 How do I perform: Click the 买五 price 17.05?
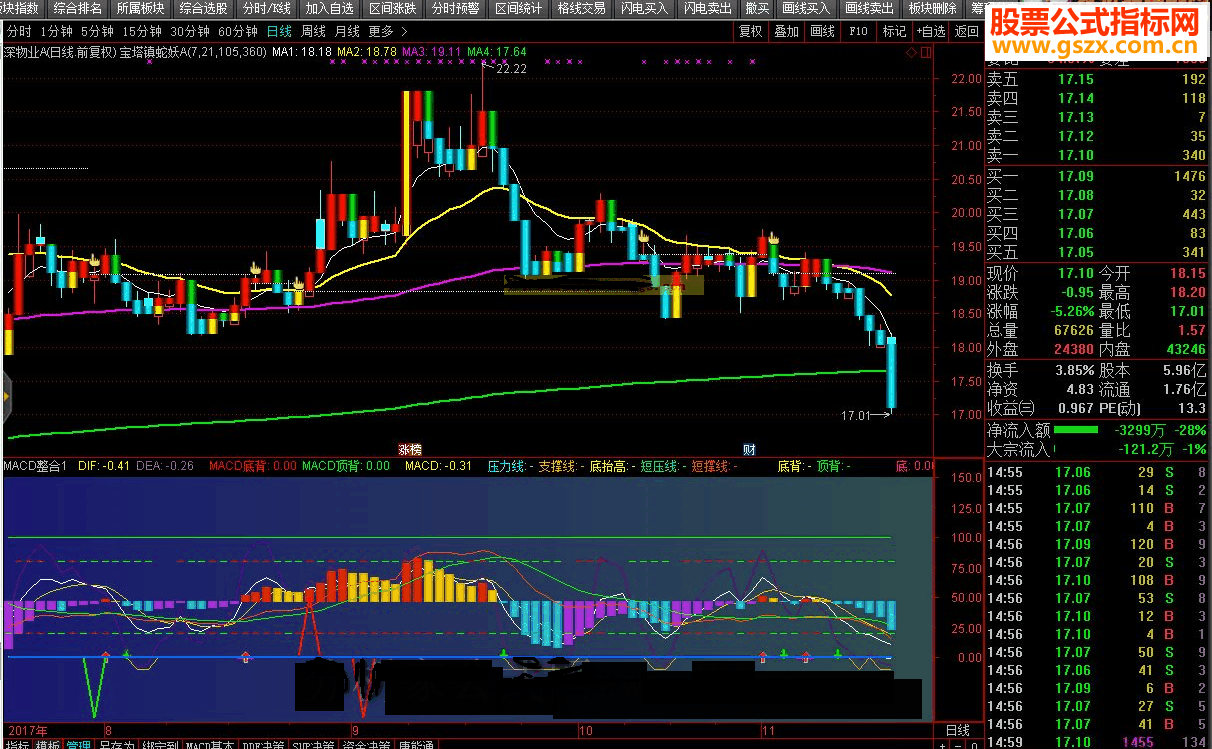[1076, 252]
